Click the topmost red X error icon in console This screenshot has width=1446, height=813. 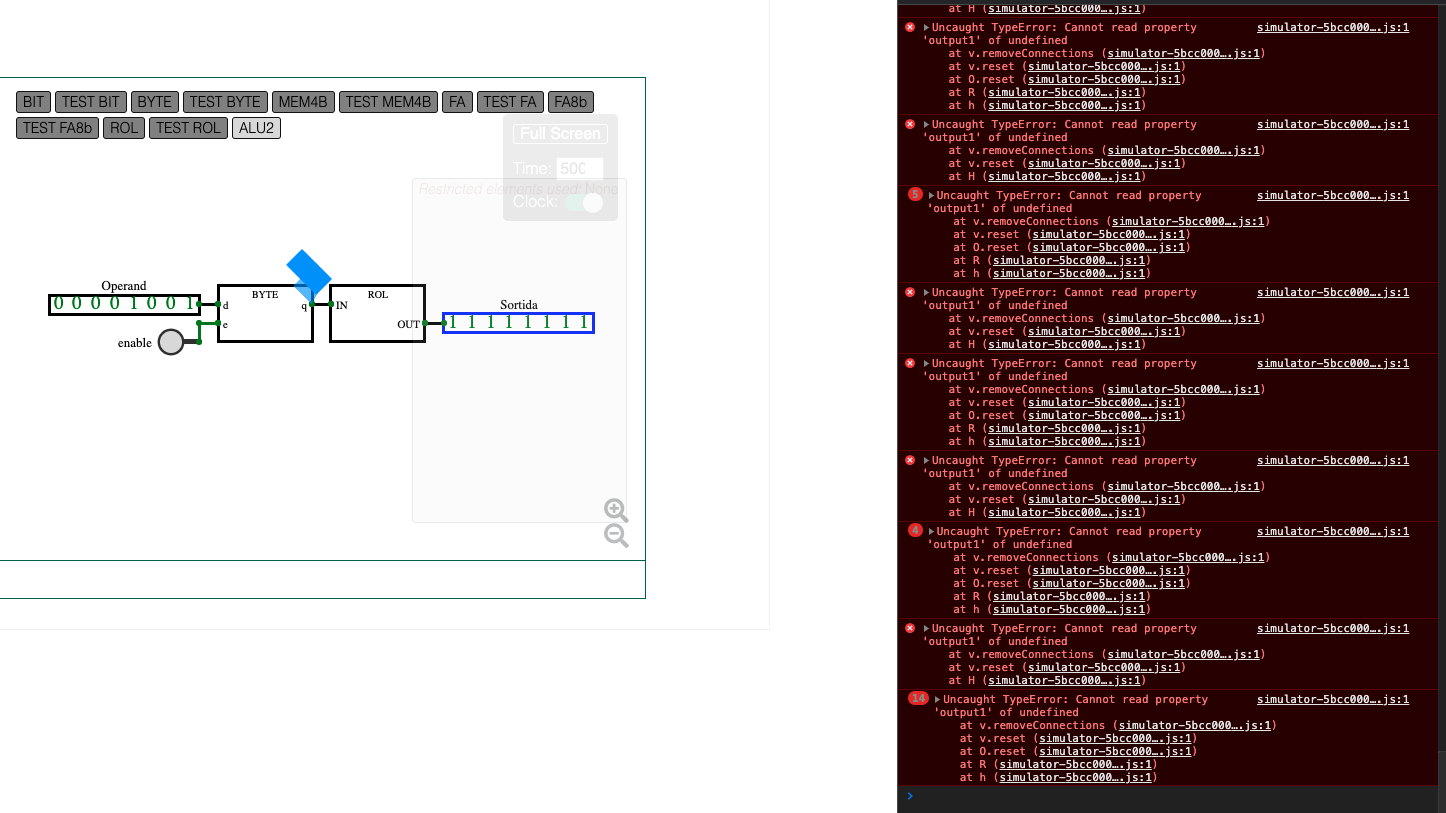coord(909,27)
